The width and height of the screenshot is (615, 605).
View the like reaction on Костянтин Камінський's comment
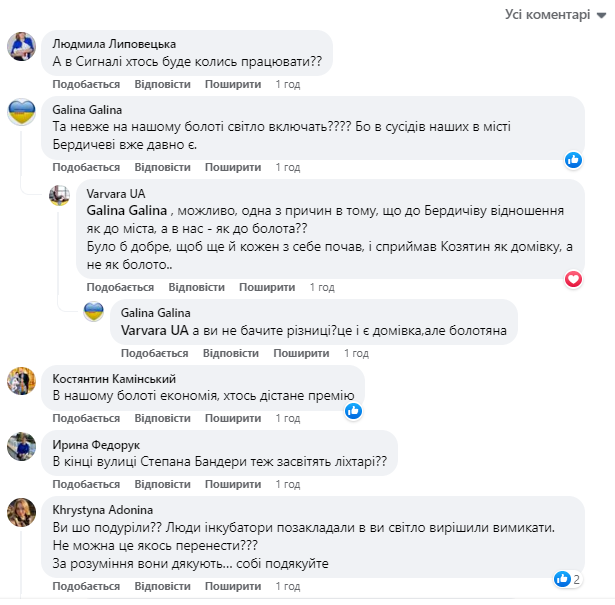coord(353,410)
